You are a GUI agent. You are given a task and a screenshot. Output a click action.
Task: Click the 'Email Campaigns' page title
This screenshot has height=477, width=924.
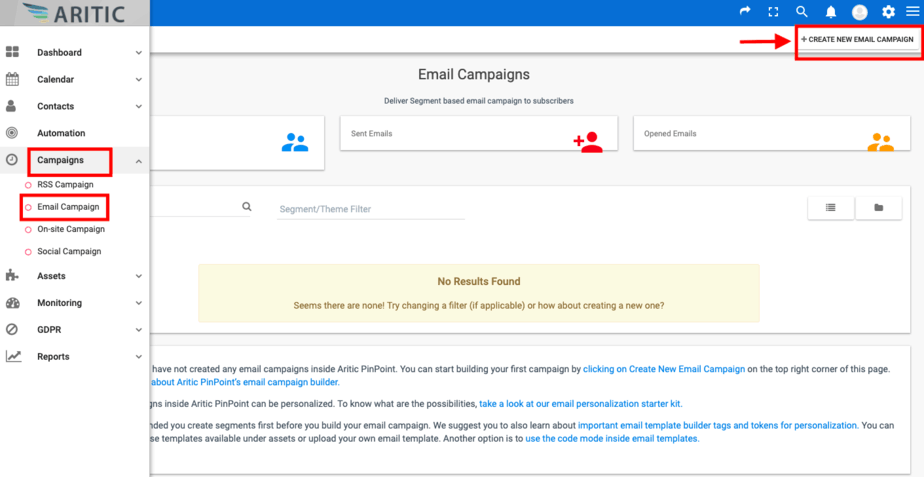[474, 74]
